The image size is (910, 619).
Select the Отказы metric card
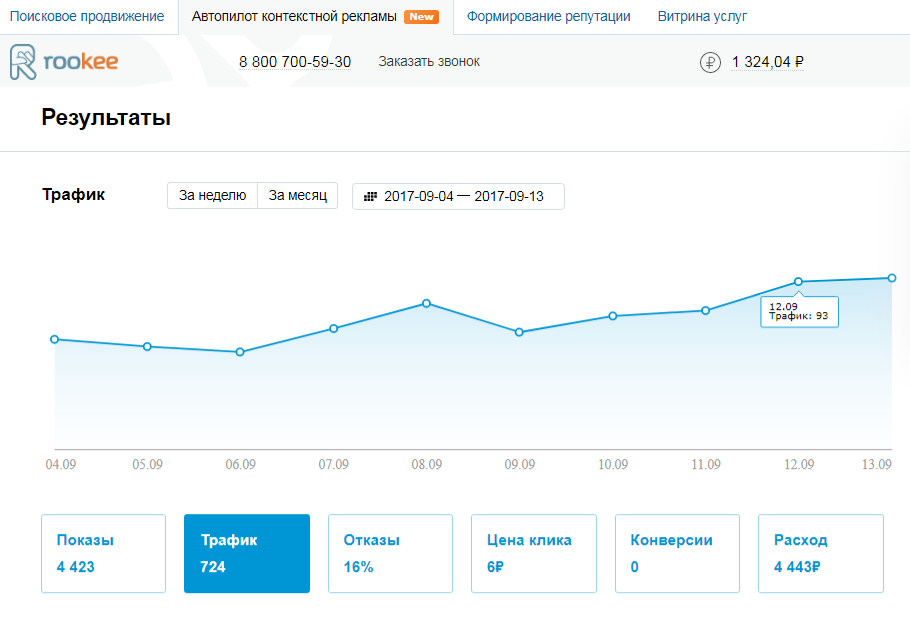click(x=390, y=553)
